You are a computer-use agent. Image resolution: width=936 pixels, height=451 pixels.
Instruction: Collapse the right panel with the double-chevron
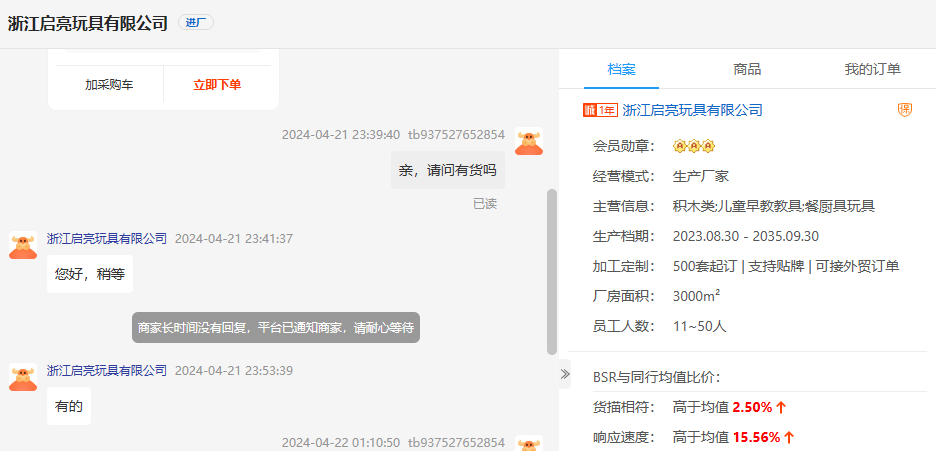[565, 374]
